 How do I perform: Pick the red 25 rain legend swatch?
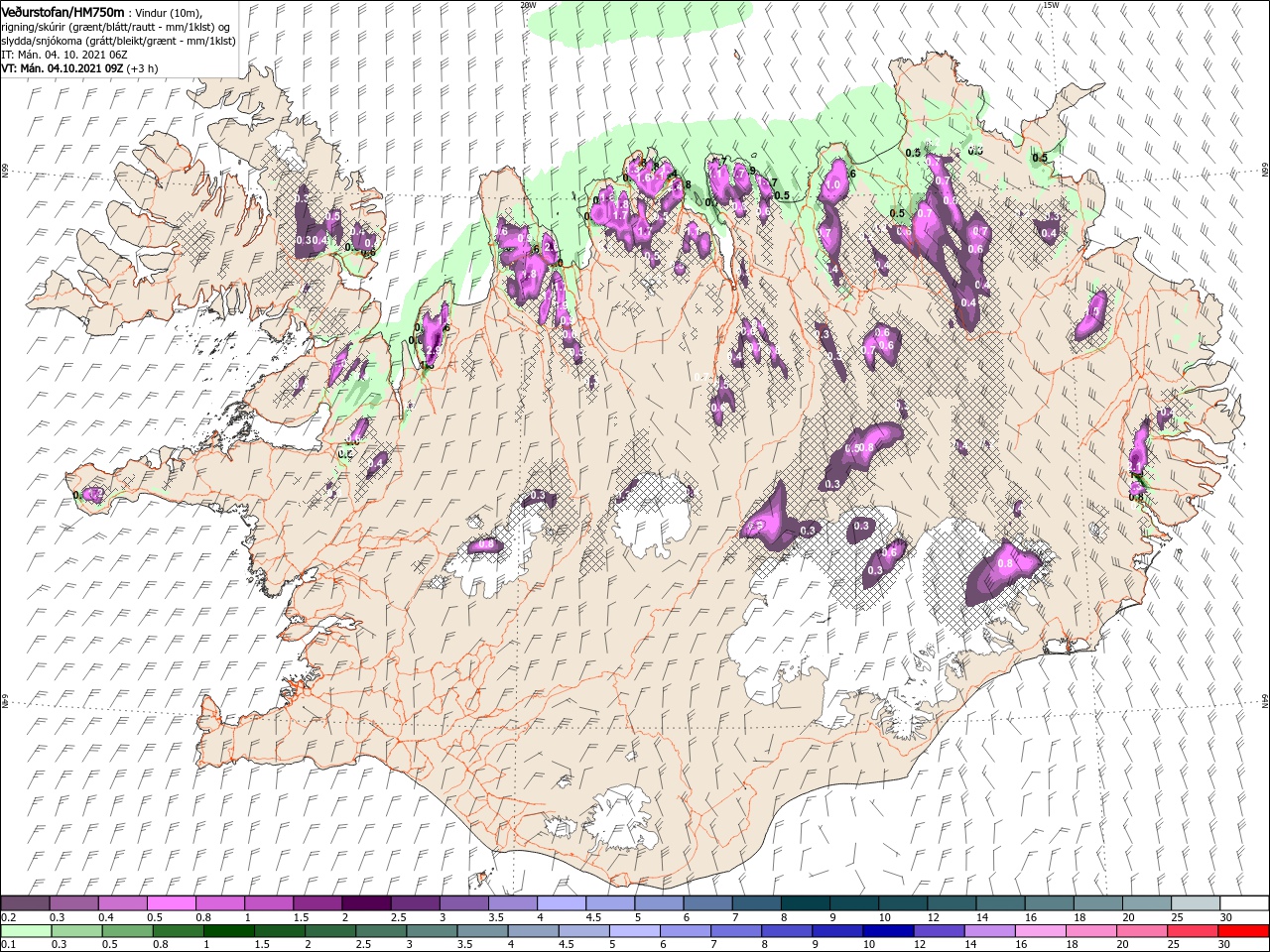pyautogui.click(x=1194, y=931)
